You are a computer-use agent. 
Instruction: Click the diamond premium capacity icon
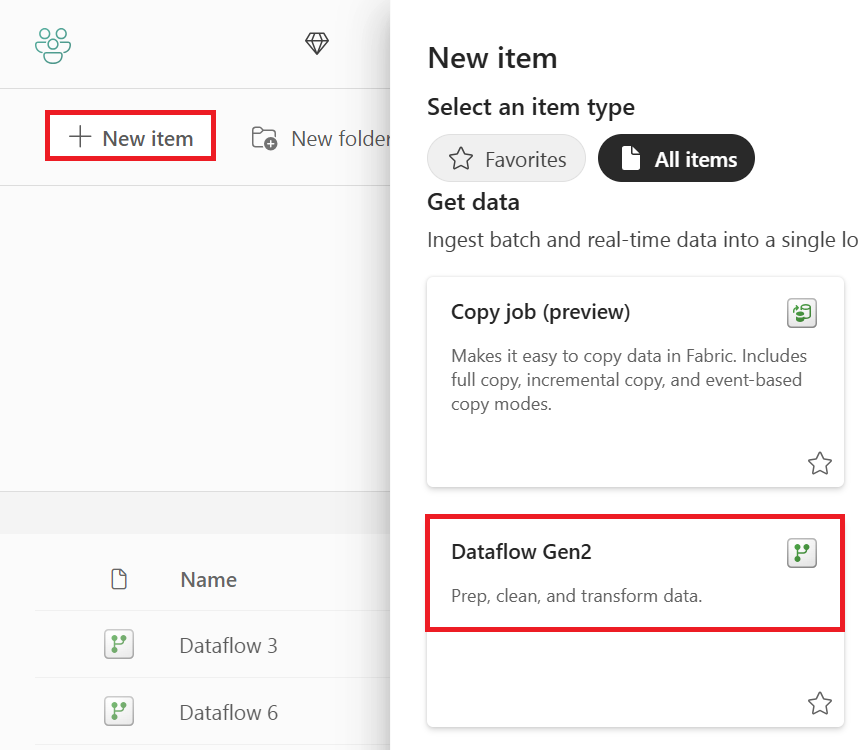click(x=317, y=43)
